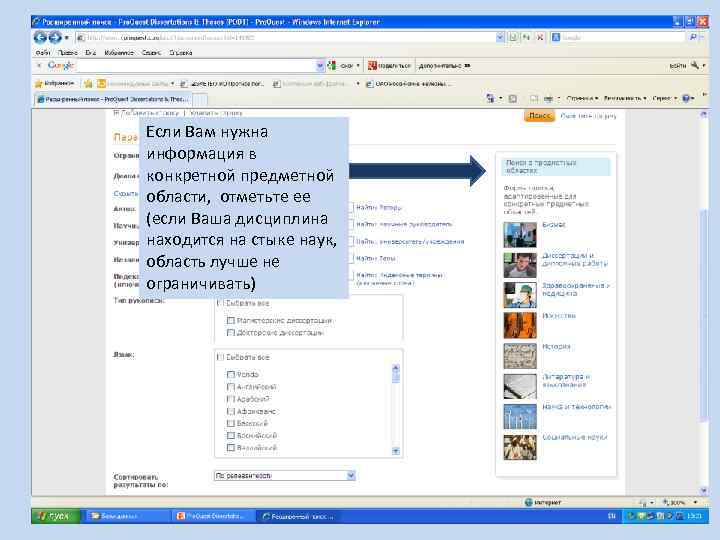
Task: Click the 'Найти авторы' lookup link
Action: click(378, 208)
